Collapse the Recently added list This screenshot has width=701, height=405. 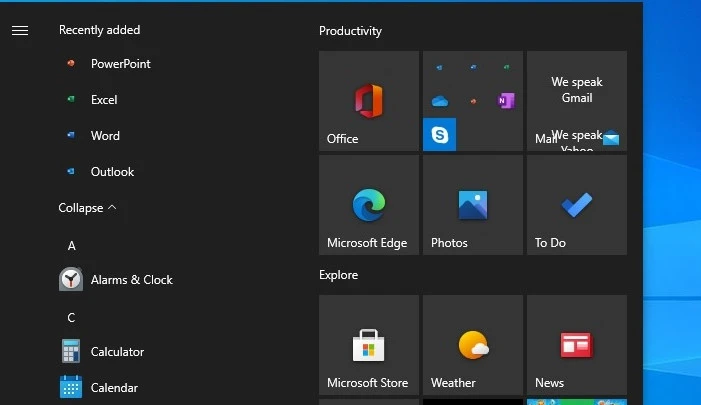pyautogui.click(x=87, y=208)
